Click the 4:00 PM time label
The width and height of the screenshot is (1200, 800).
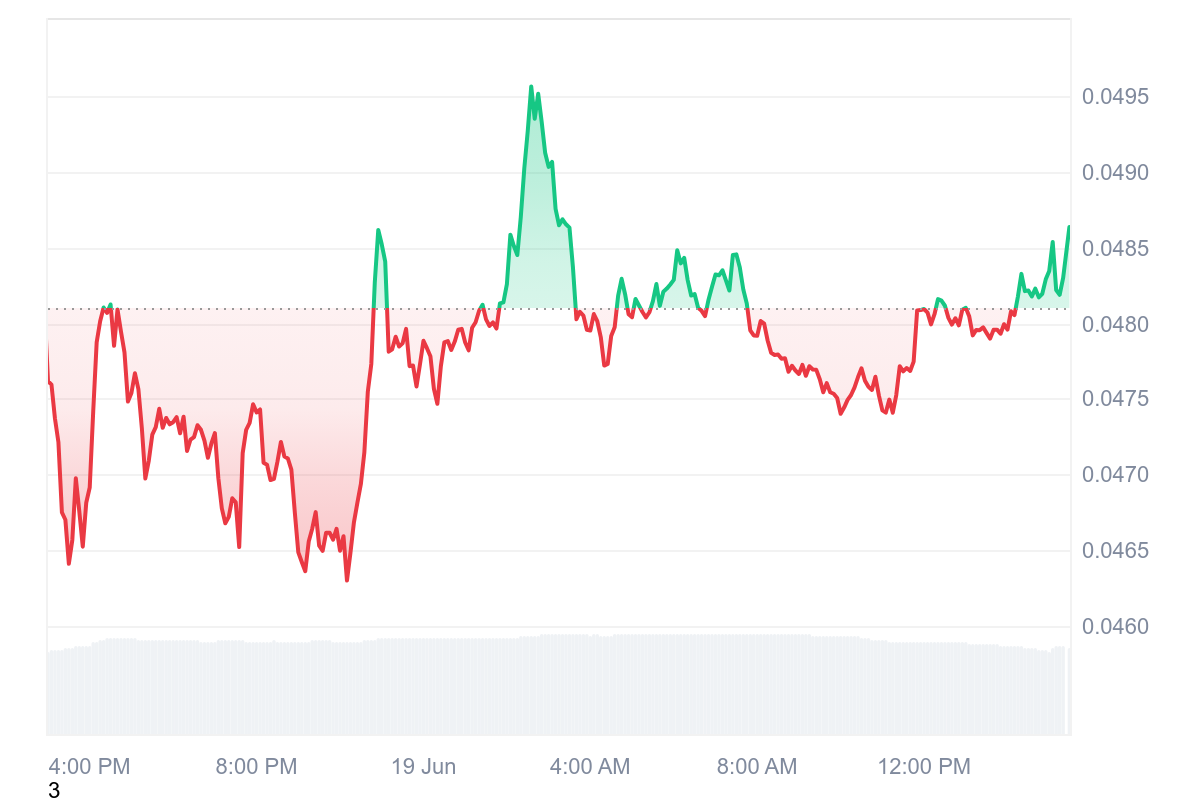coord(89,767)
